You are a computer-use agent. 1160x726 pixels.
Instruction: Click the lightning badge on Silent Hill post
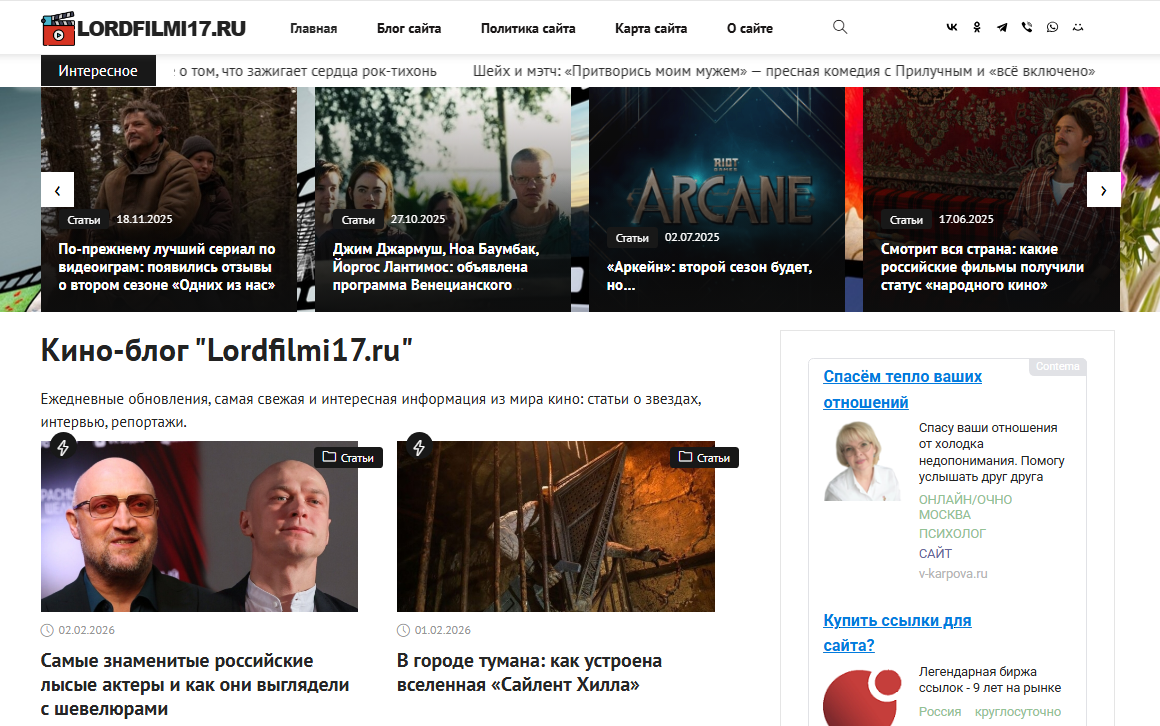click(419, 447)
